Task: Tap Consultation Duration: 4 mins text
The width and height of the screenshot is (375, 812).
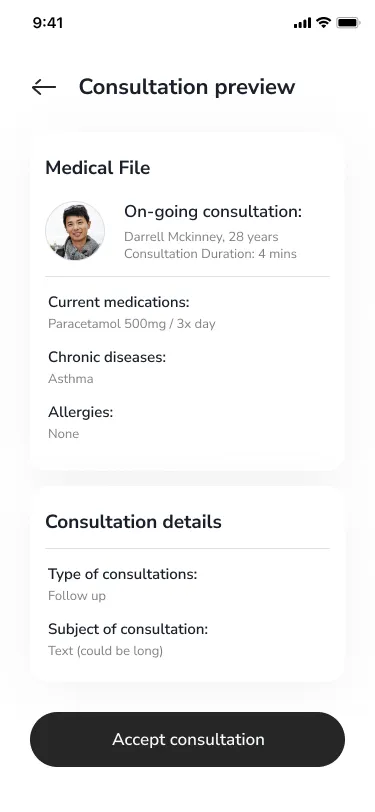Action: 210,254
